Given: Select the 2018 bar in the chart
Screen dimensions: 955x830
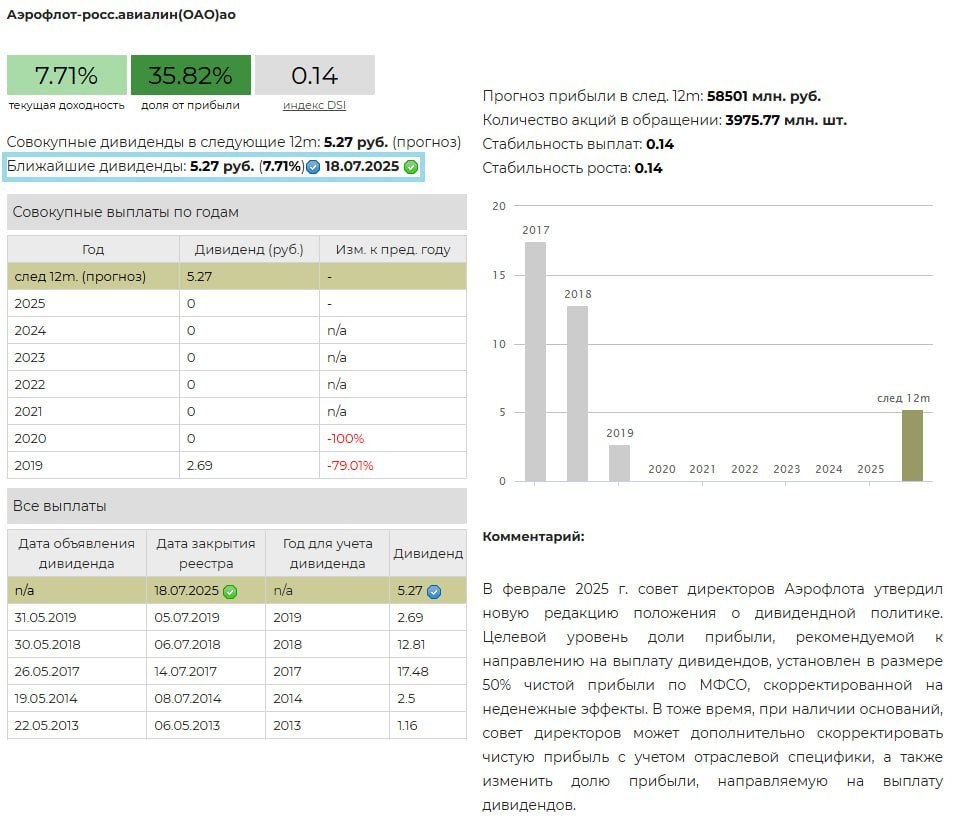Looking at the screenshot, I should click(x=577, y=392).
